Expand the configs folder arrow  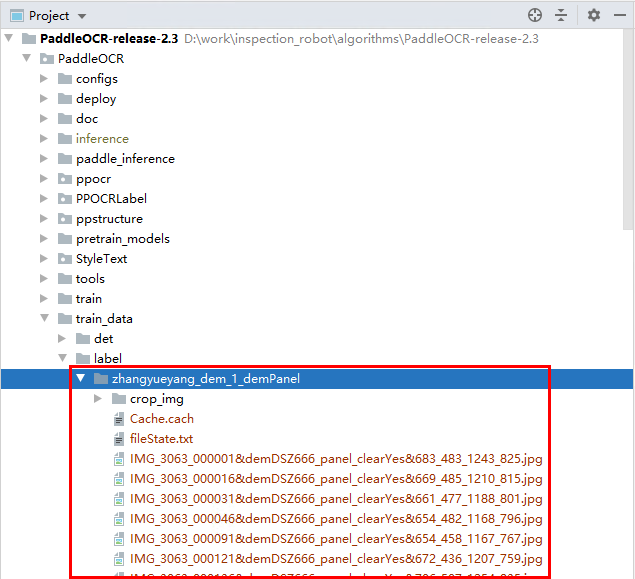(x=44, y=79)
